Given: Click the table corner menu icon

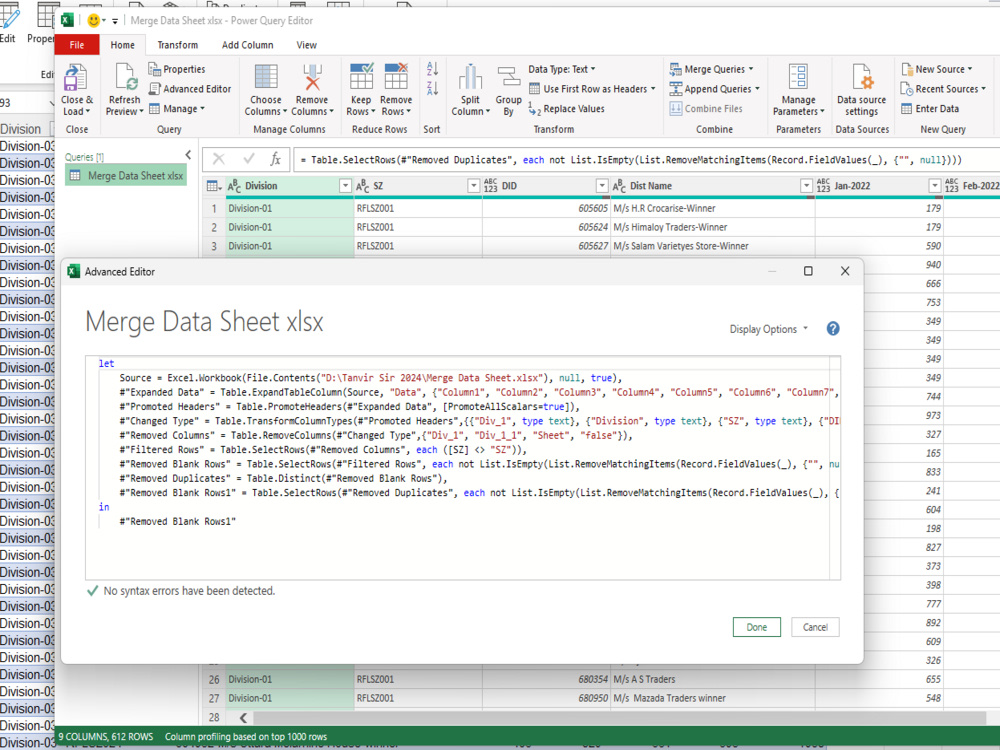Looking at the screenshot, I should [214, 186].
